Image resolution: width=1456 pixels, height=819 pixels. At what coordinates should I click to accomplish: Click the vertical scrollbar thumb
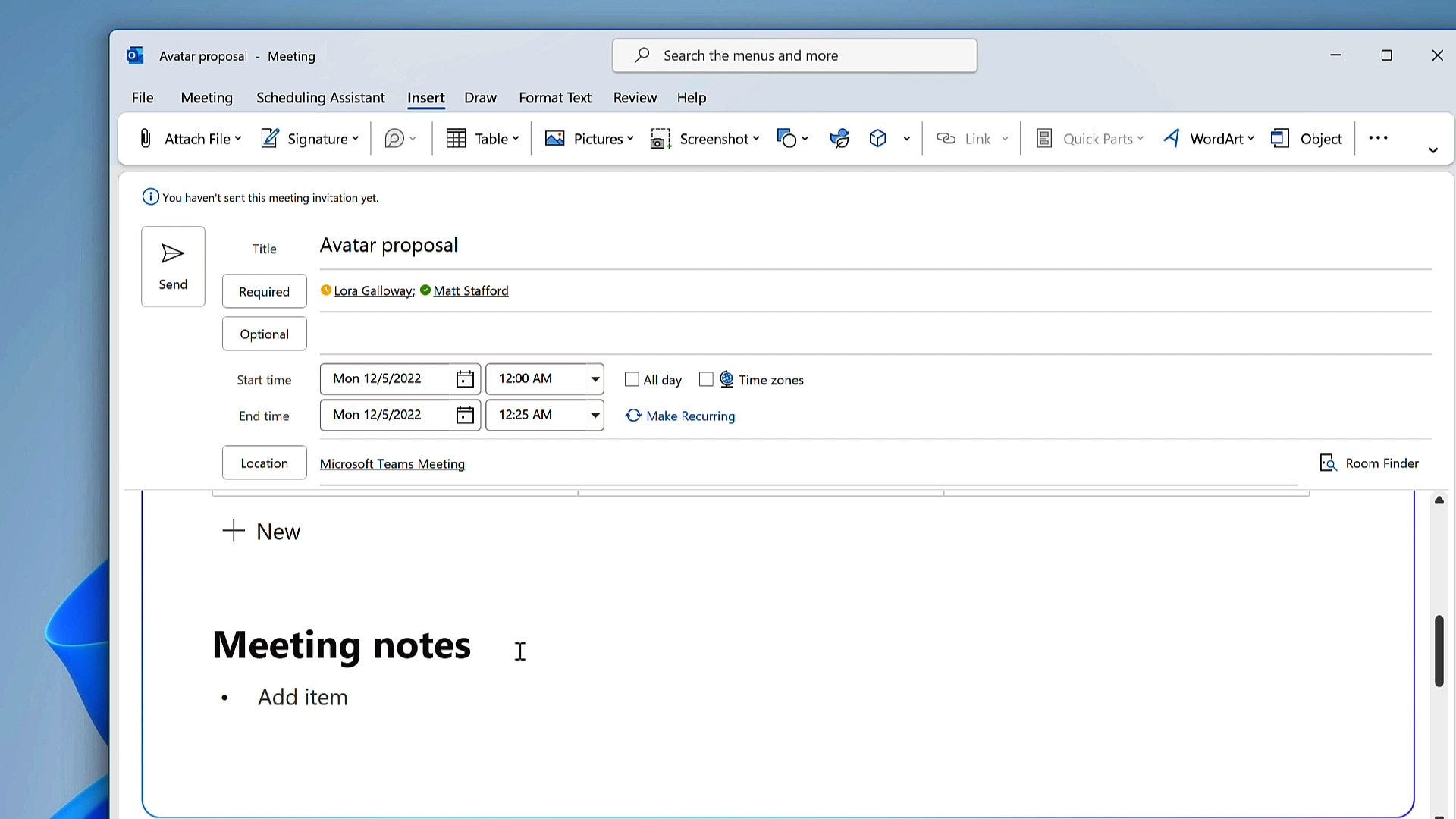(1439, 651)
